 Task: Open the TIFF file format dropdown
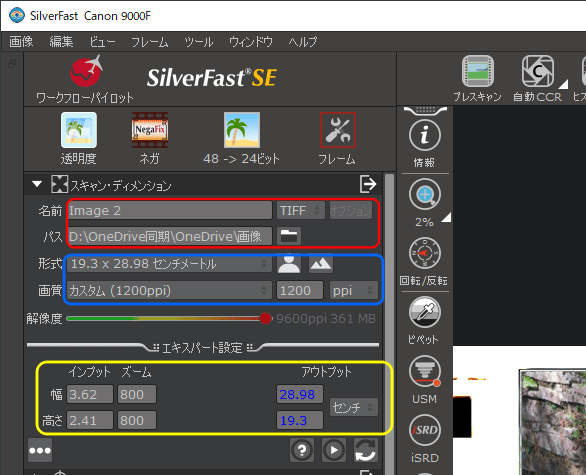tap(300, 210)
